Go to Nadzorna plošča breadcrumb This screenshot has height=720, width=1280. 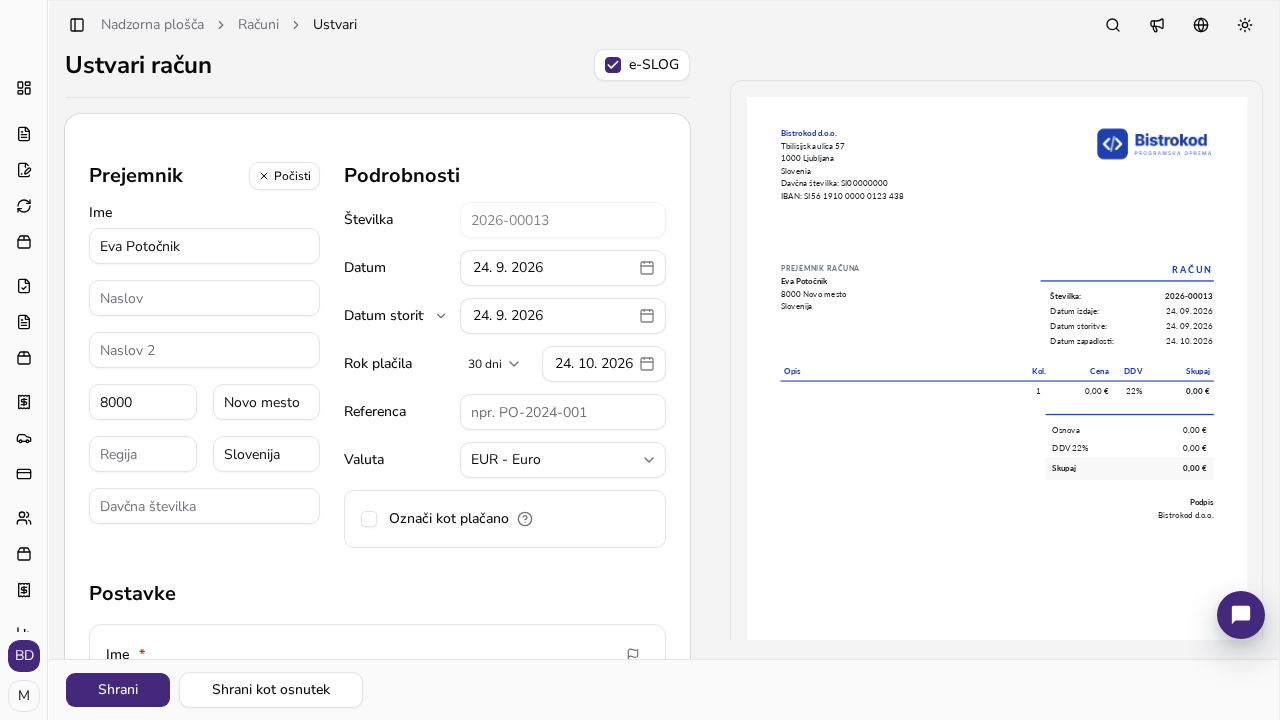click(x=152, y=25)
